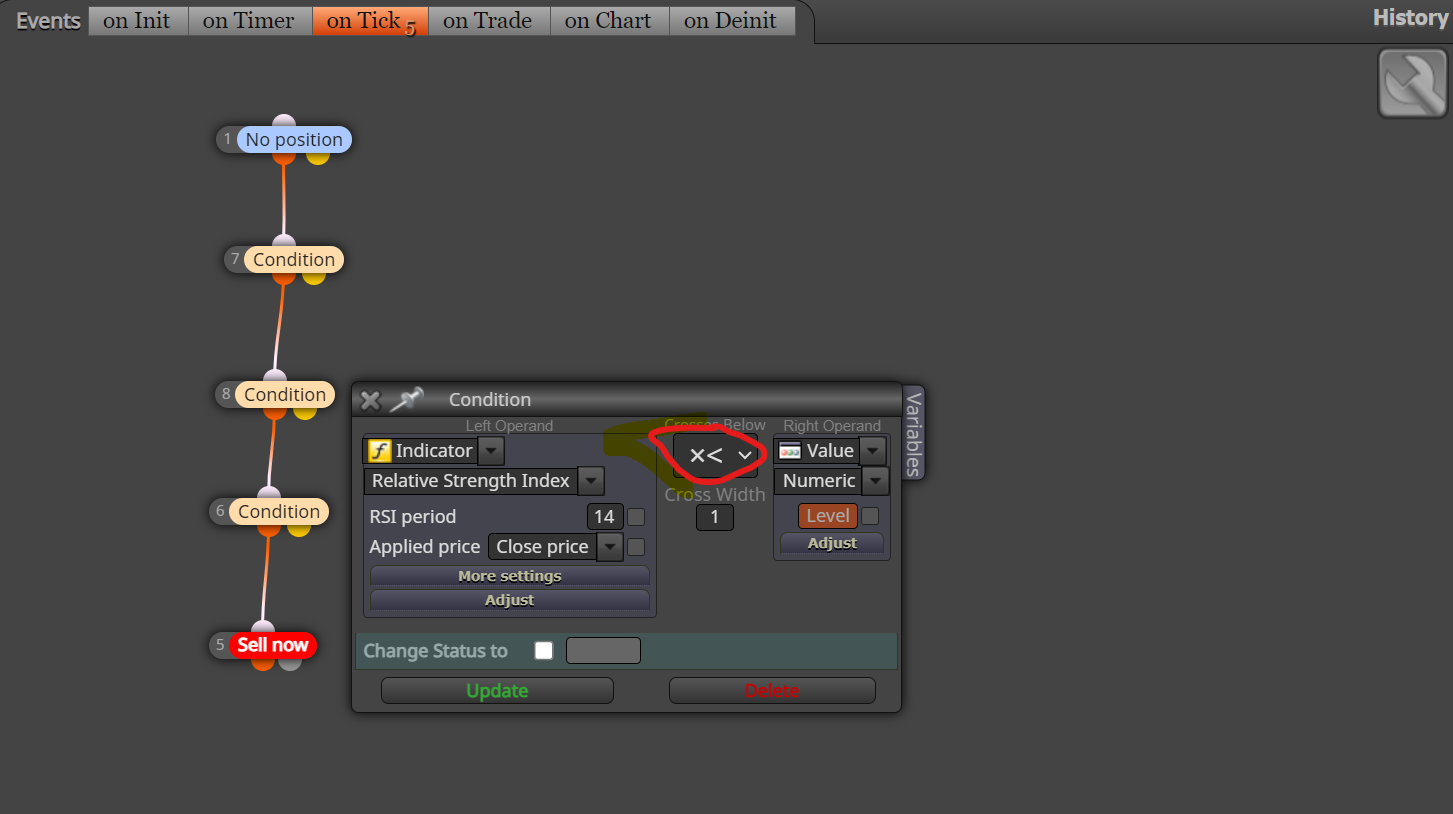Viewport: 1453px width, 814px height.
Task: Click Adjust under Left Operand
Action: pos(510,600)
